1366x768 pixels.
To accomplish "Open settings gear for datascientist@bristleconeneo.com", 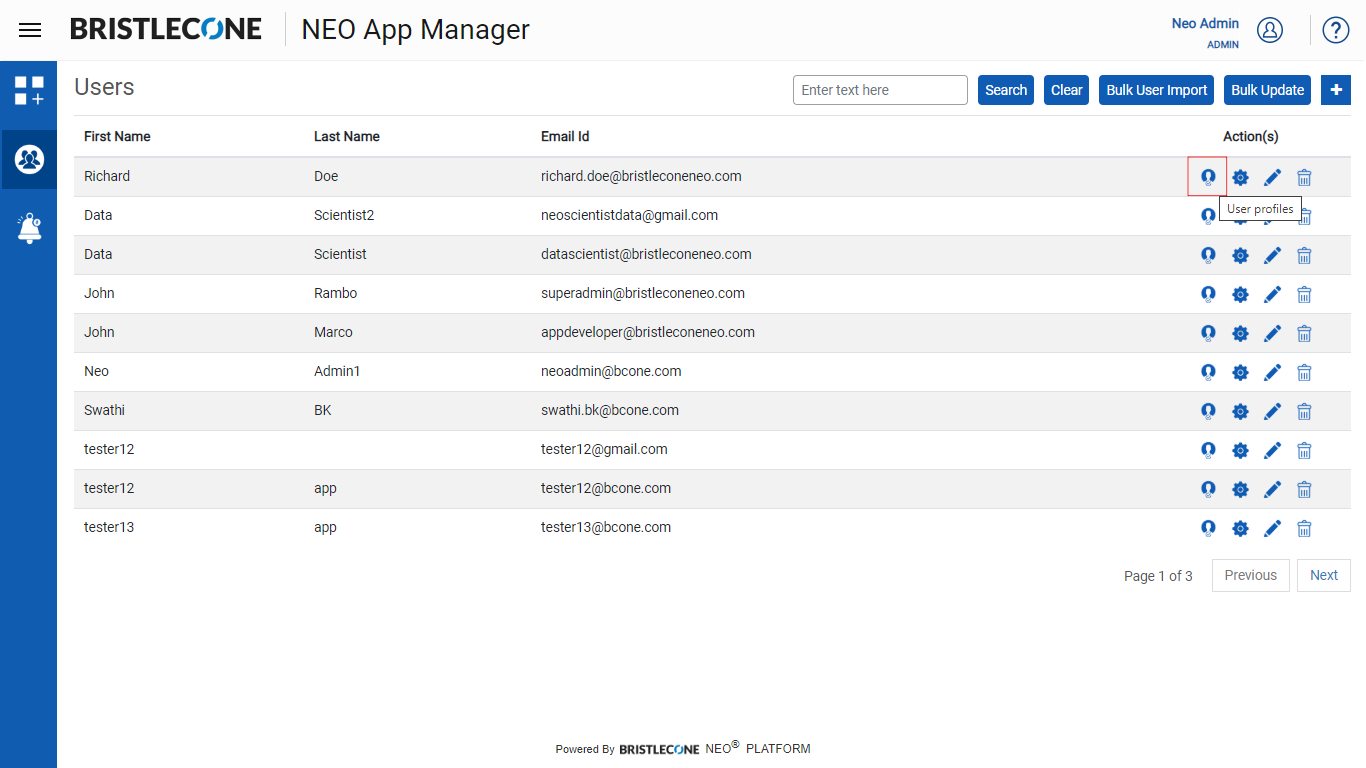I will pyautogui.click(x=1240, y=255).
